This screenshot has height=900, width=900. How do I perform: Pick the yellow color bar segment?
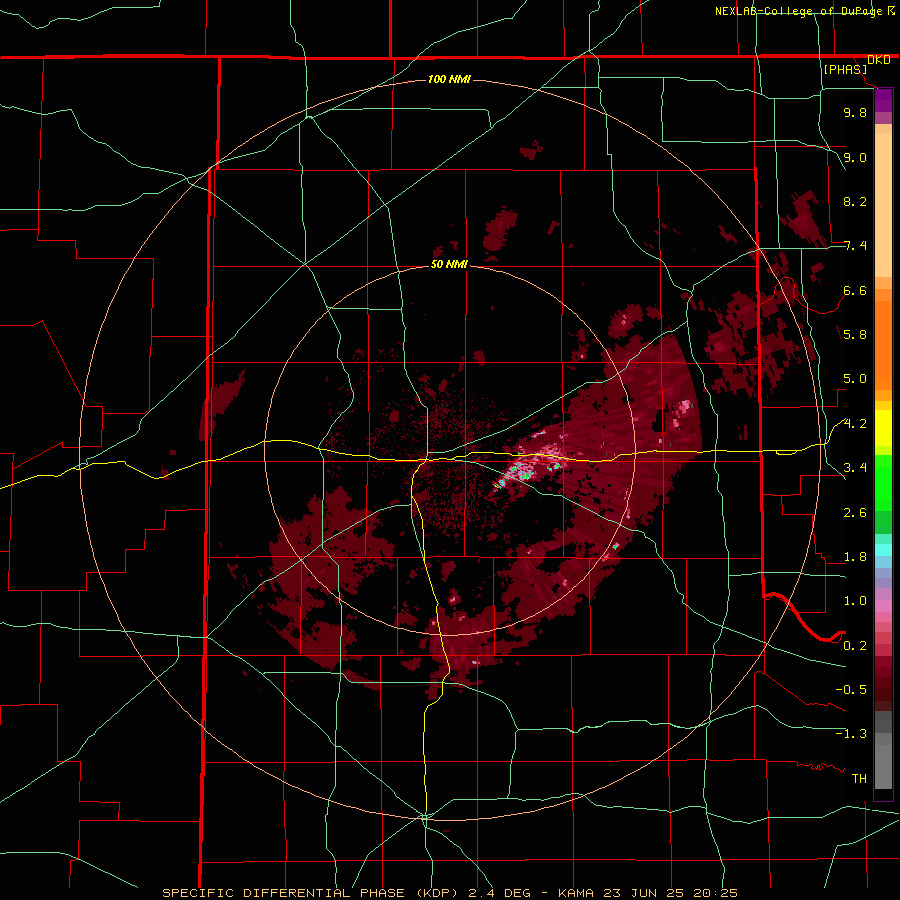pyautogui.click(x=883, y=428)
